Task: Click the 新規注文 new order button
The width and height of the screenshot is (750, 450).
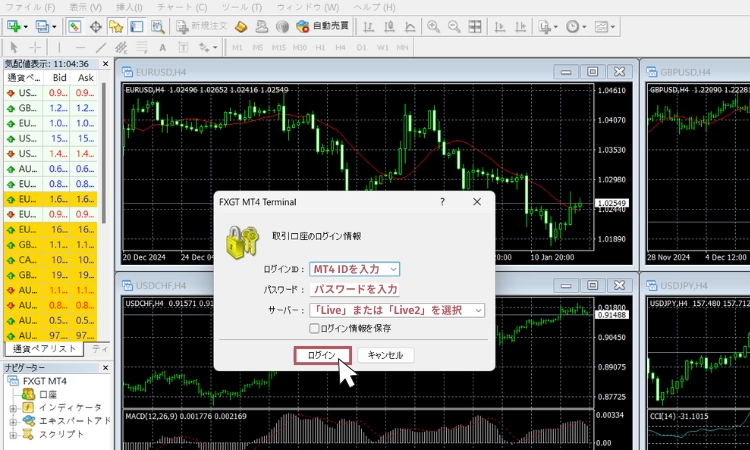Action: (201, 26)
